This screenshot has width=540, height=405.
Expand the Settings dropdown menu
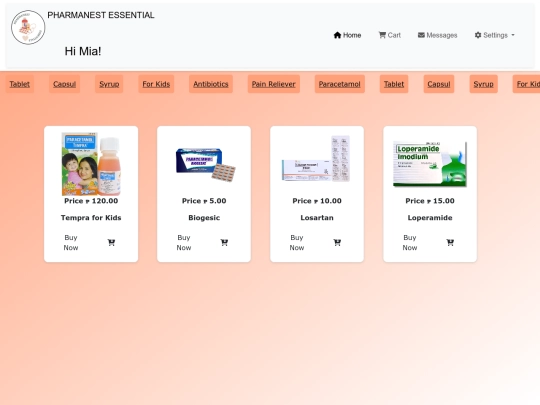pos(494,35)
